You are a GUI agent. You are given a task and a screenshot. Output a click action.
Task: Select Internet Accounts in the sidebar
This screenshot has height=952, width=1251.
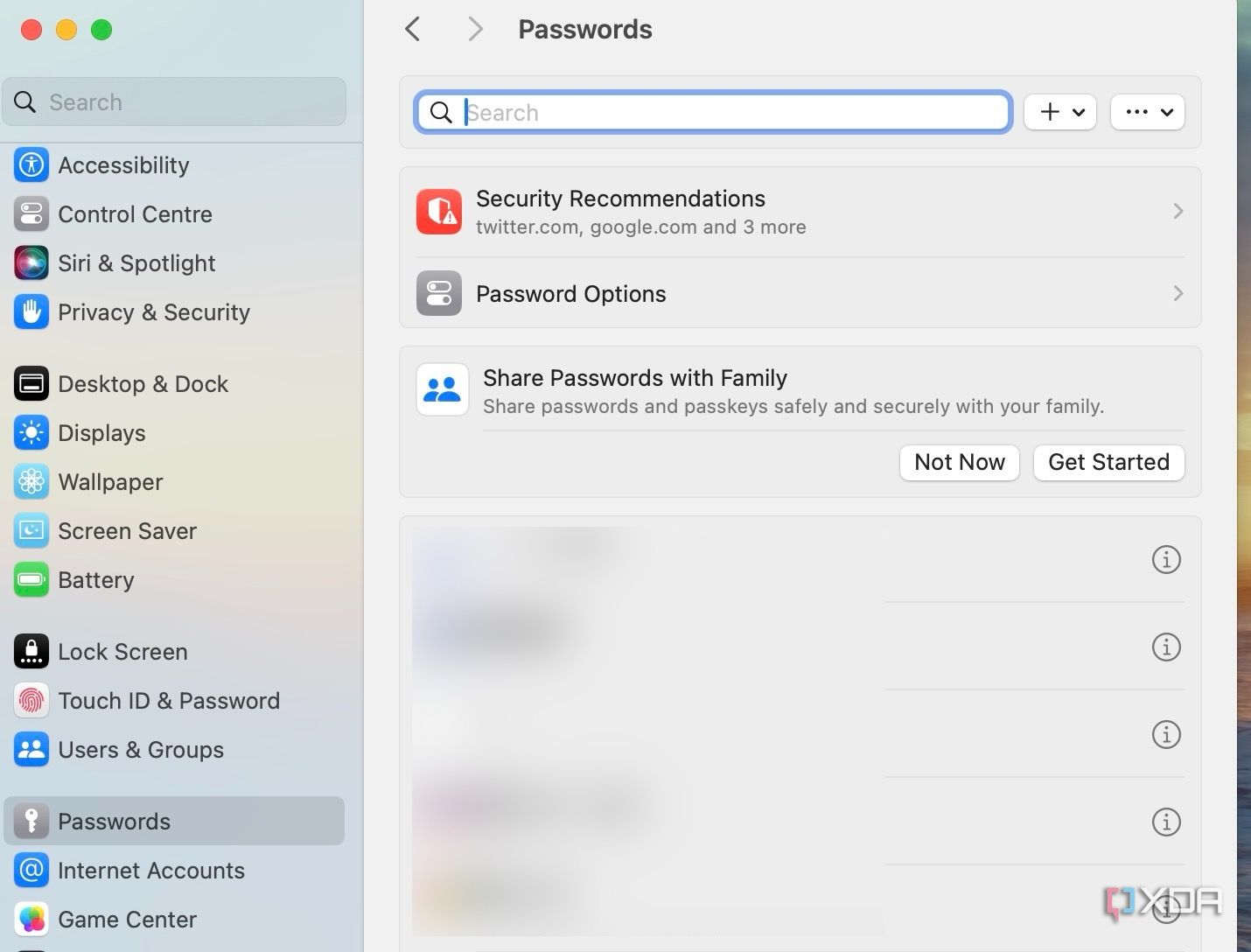pos(150,870)
